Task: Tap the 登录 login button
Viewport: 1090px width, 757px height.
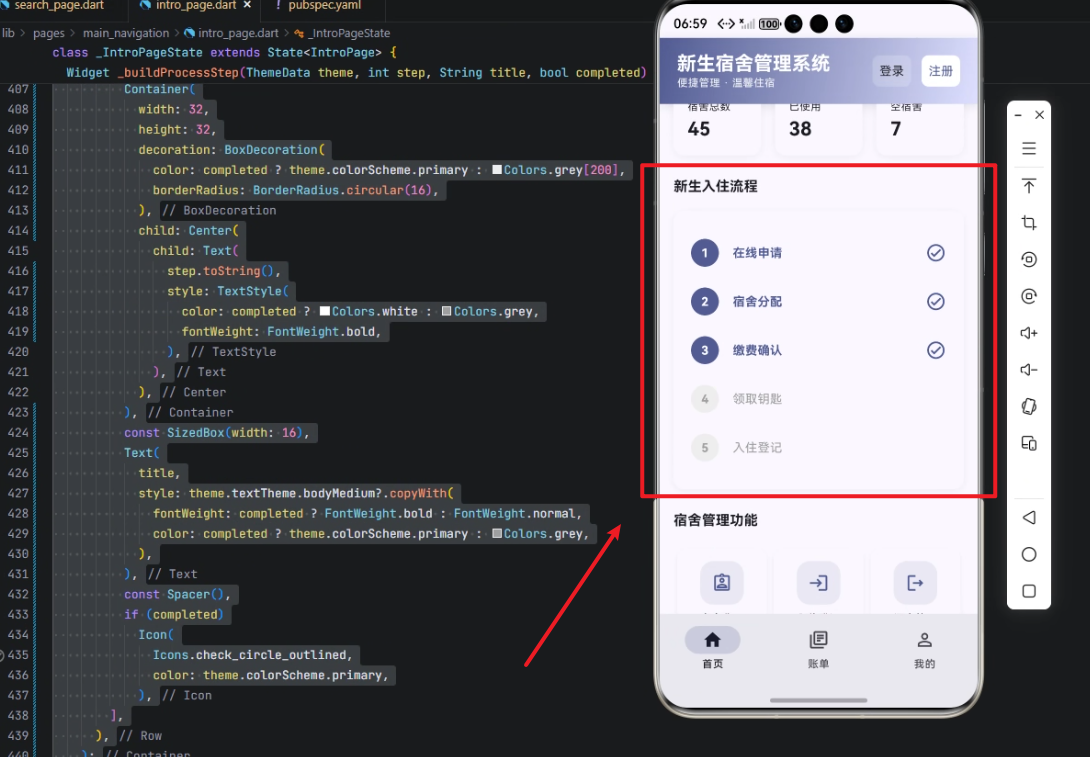Action: (891, 71)
